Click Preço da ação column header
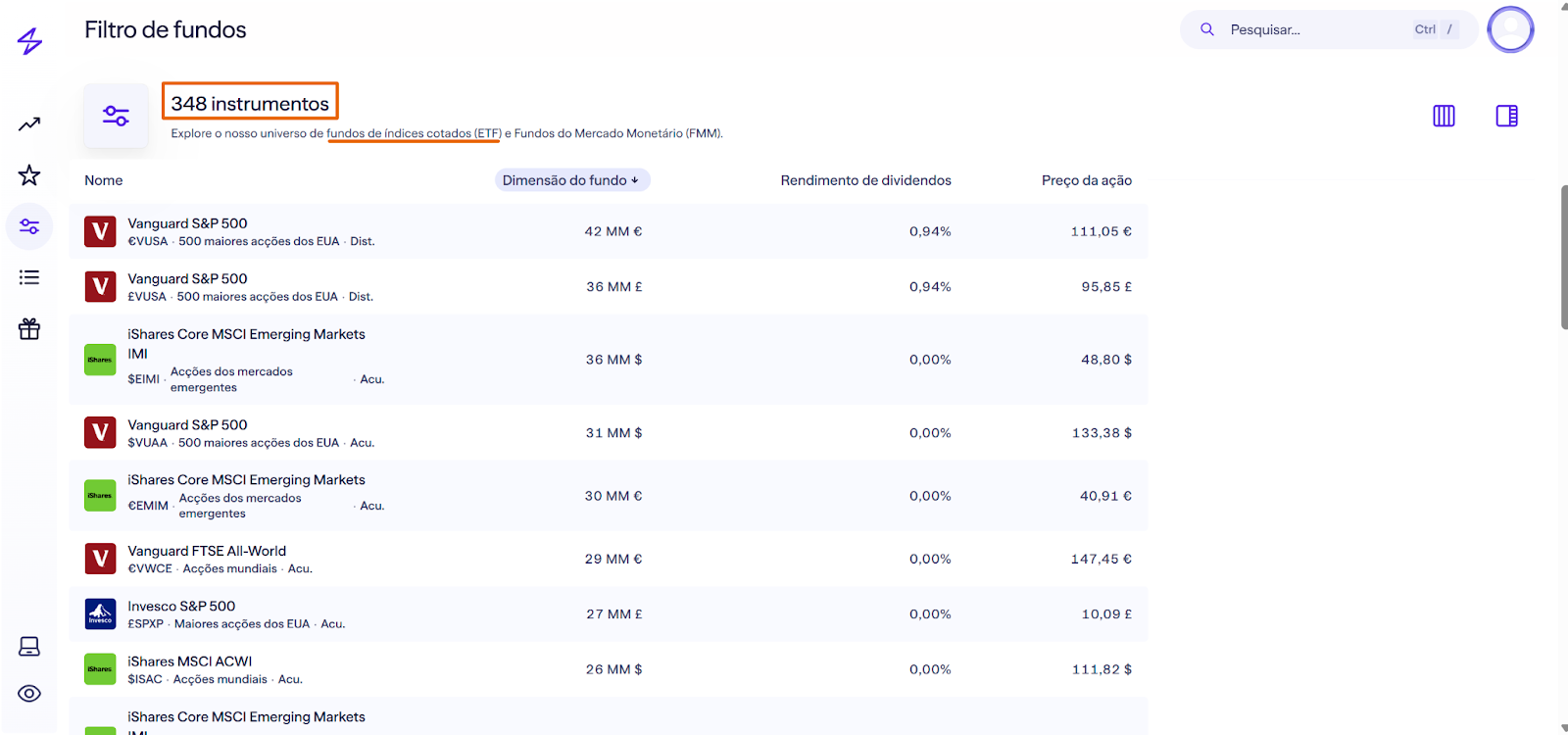The image size is (1568, 735). click(x=1087, y=180)
